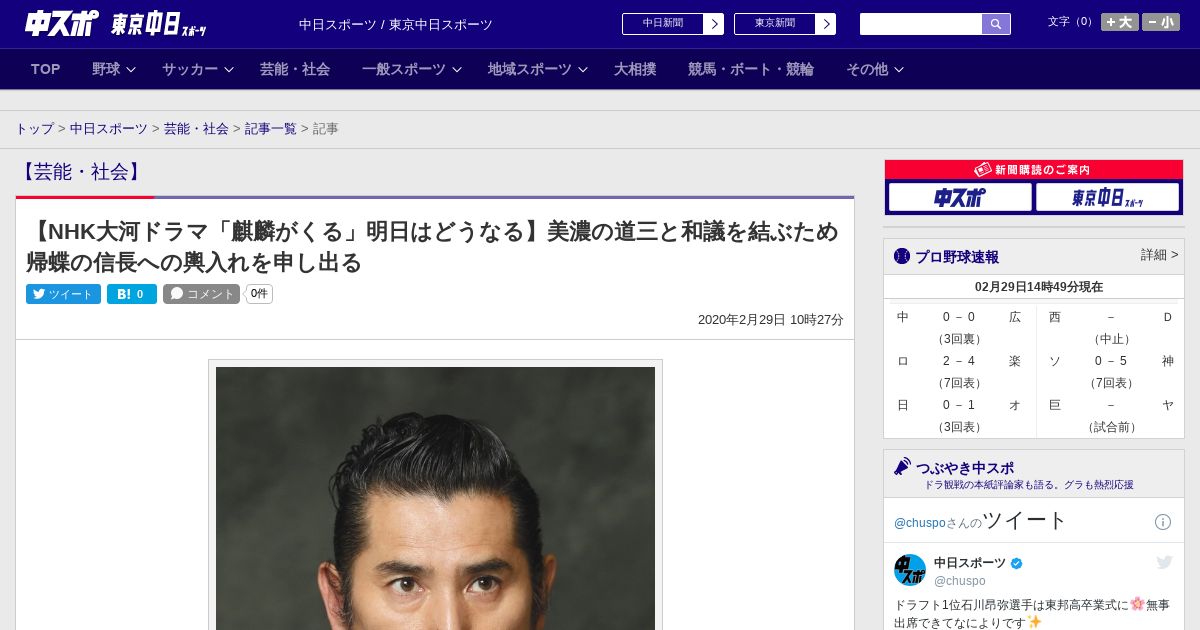Expand the 野球 menu chevron
Screen dimensions: 1200x630
[131, 70]
